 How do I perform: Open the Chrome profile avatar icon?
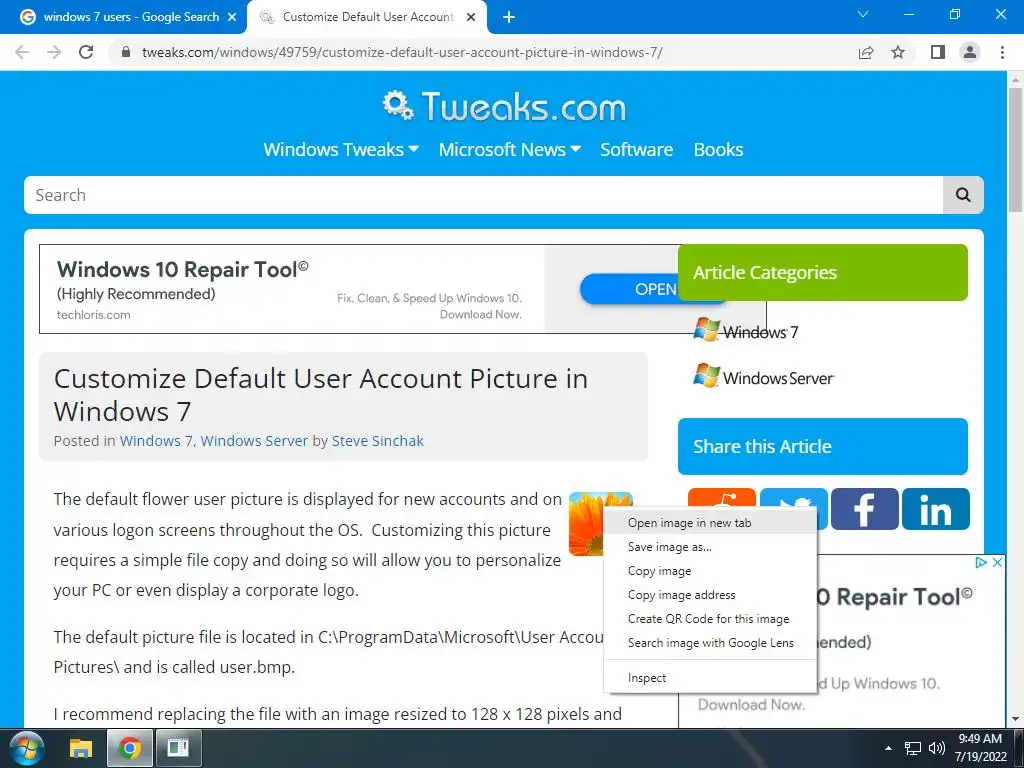[970, 52]
